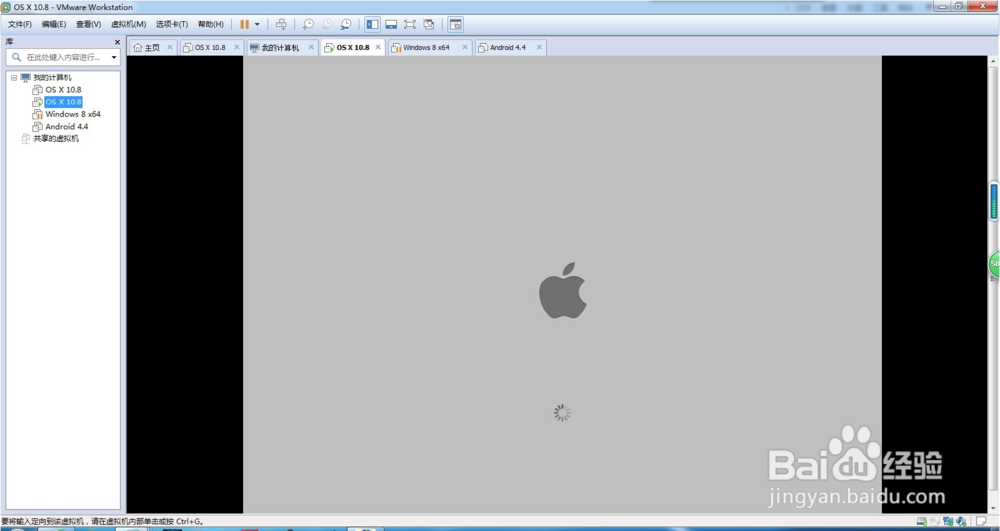This screenshot has width=1000, height=531.
Task: Click the sound card status bar icon
Action: (x=961, y=521)
